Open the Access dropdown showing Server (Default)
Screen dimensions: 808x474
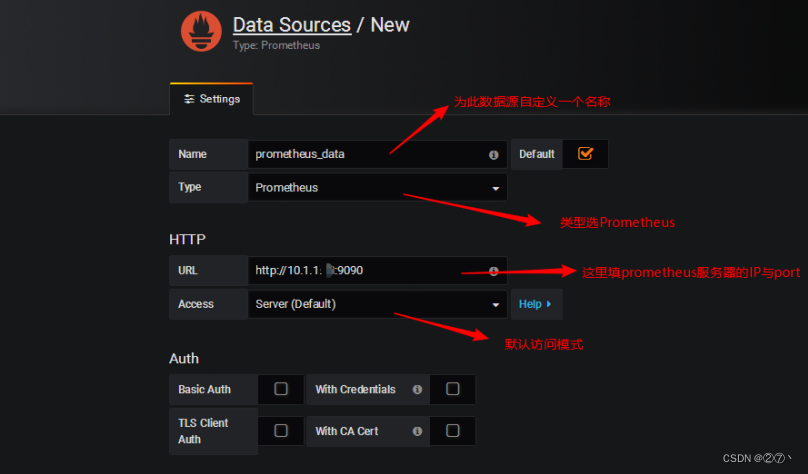click(378, 304)
